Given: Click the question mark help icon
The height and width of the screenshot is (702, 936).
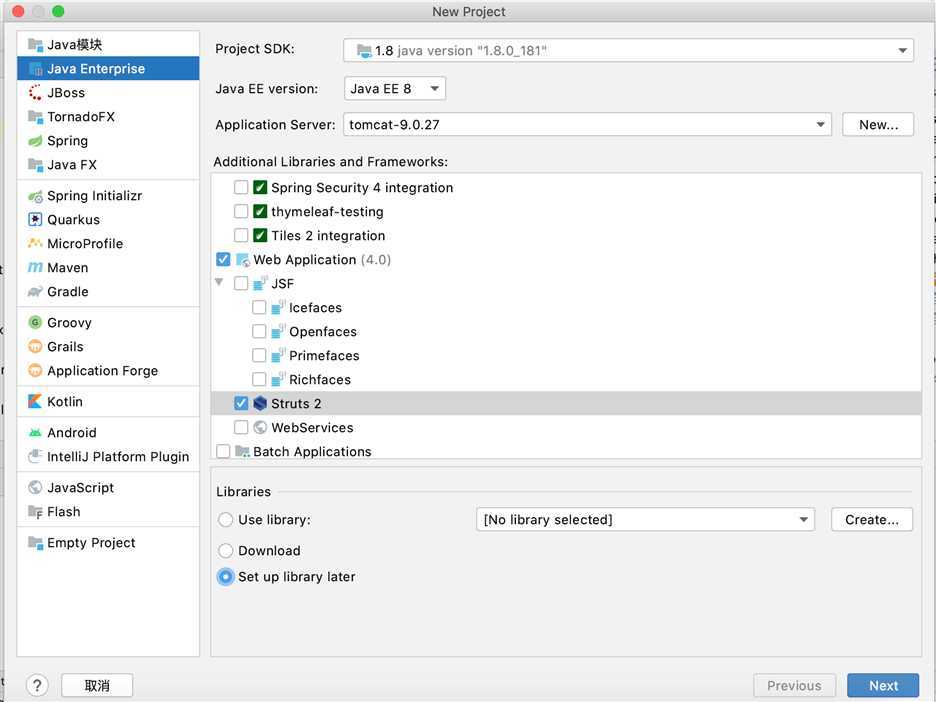Looking at the screenshot, I should [x=37, y=685].
